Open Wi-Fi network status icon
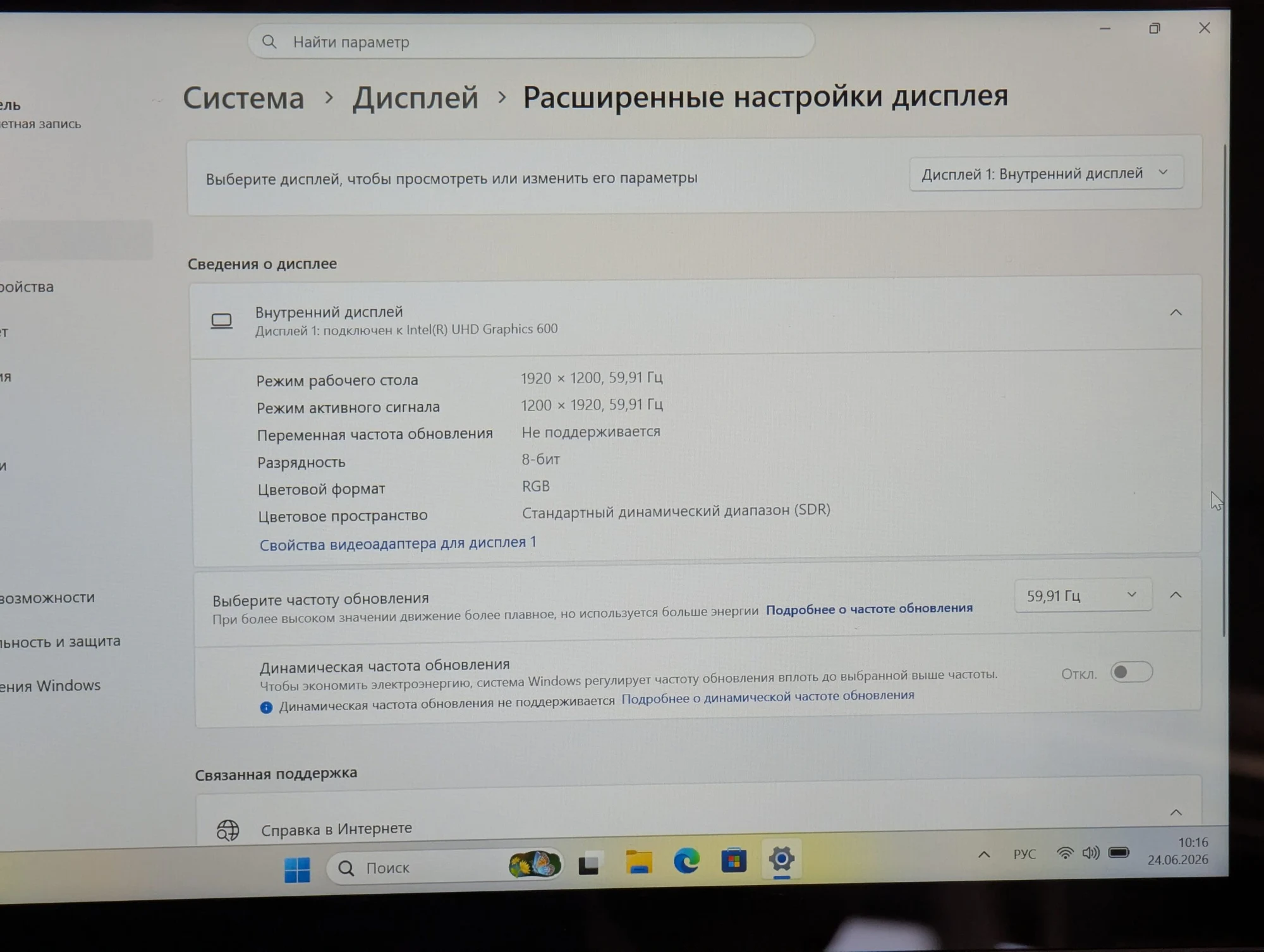Image resolution: width=1264 pixels, height=952 pixels. (x=1065, y=853)
